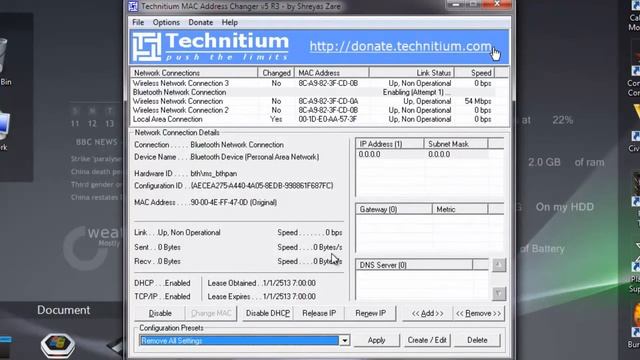This screenshot has width=640, height=360.
Task: Click the Change MAC button
Action: pos(211,313)
